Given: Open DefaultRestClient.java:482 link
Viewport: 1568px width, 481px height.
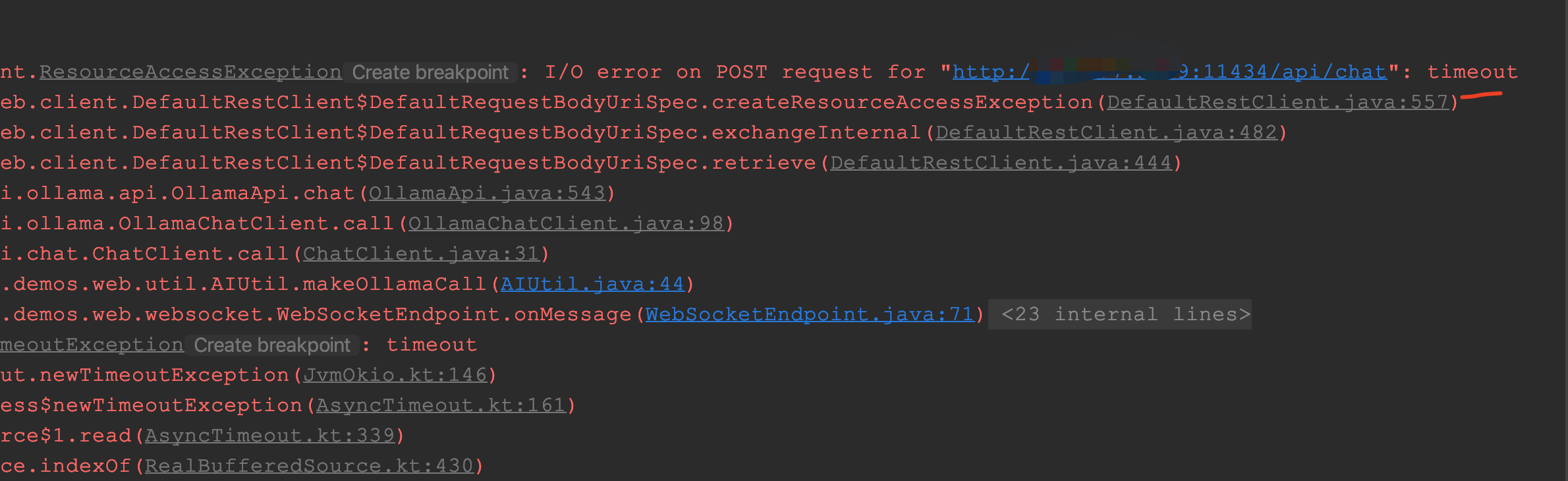Looking at the screenshot, I should pos(1106,132).
